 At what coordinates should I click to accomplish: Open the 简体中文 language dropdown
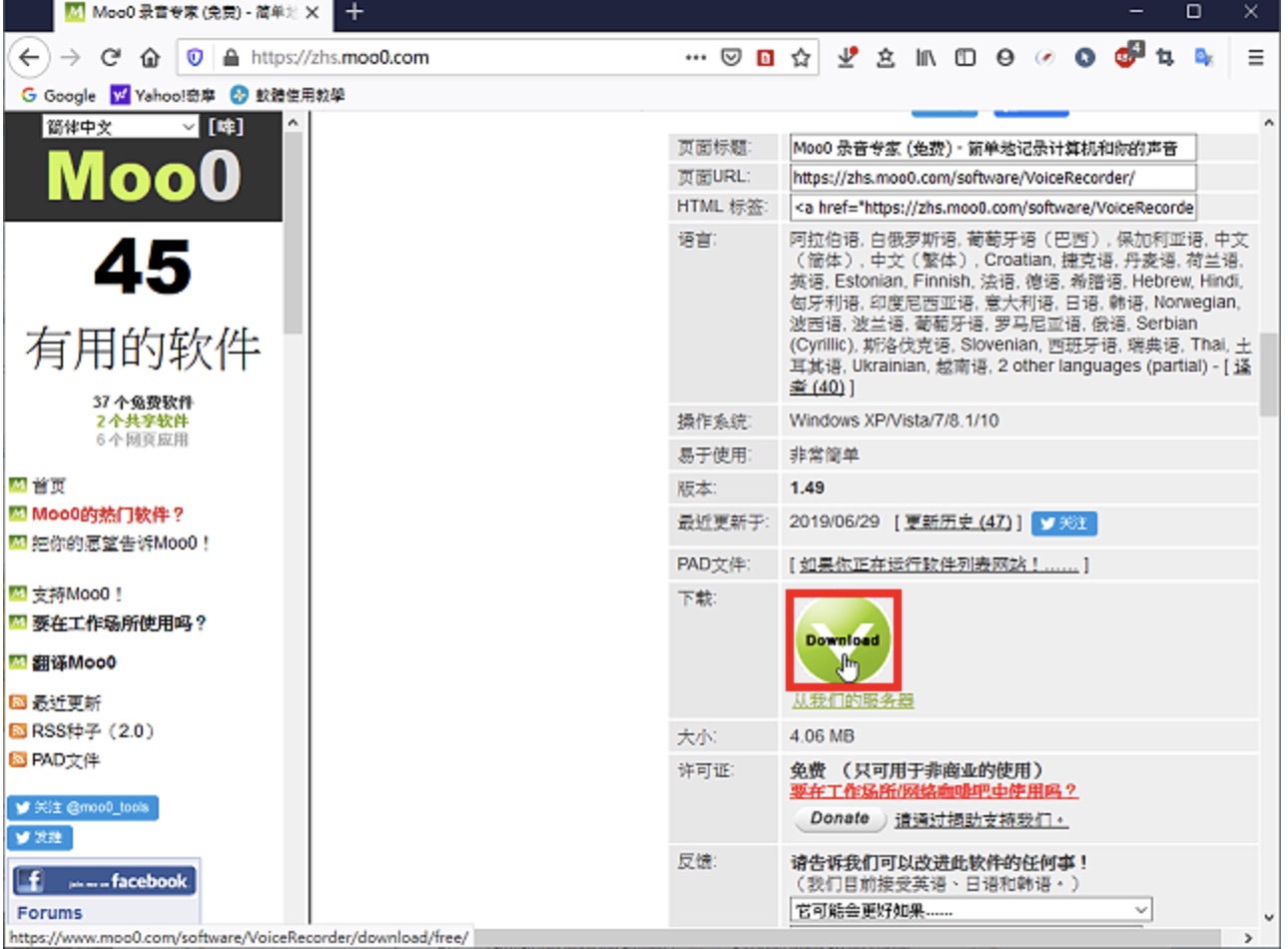click(121, 127)
